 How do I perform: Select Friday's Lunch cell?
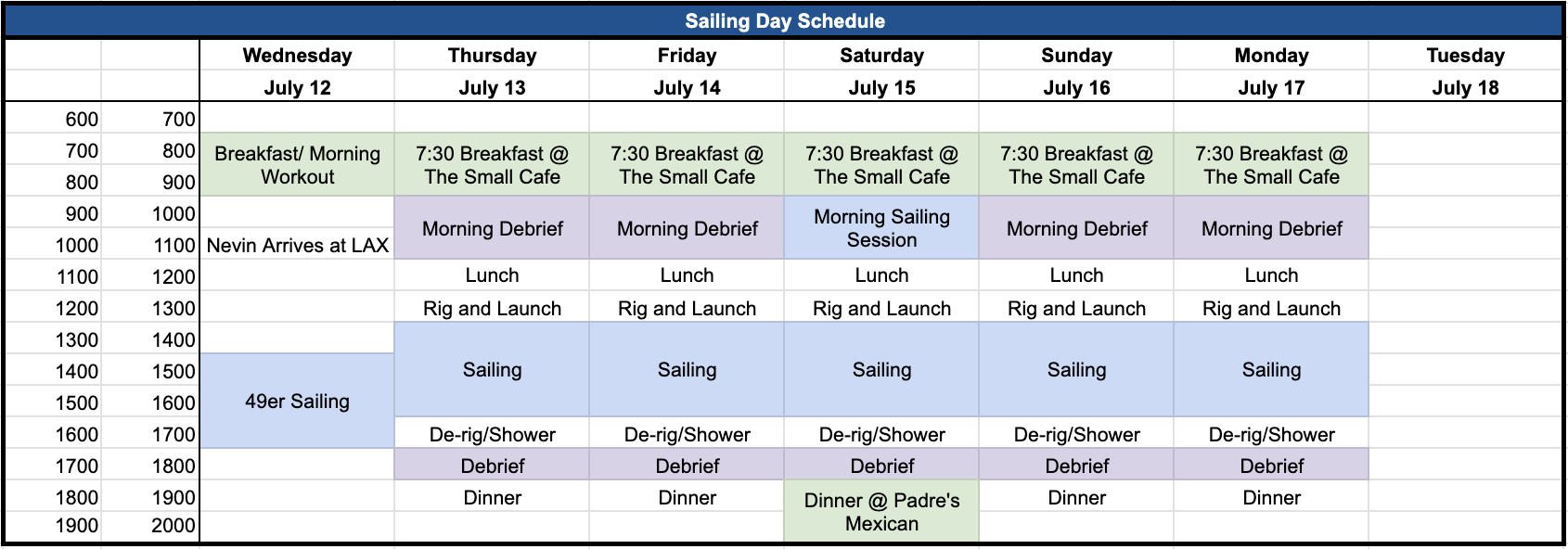[687, 275]
